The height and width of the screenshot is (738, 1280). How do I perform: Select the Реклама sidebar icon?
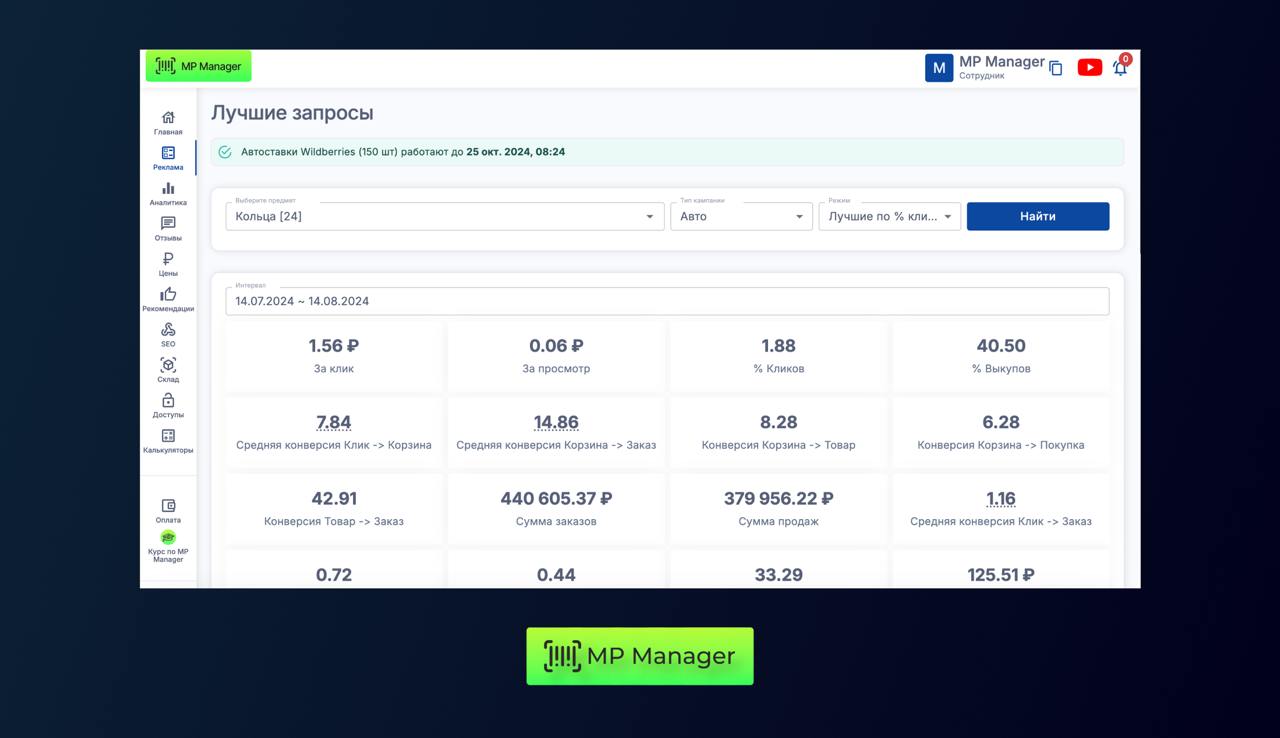(x=168, y=154)
